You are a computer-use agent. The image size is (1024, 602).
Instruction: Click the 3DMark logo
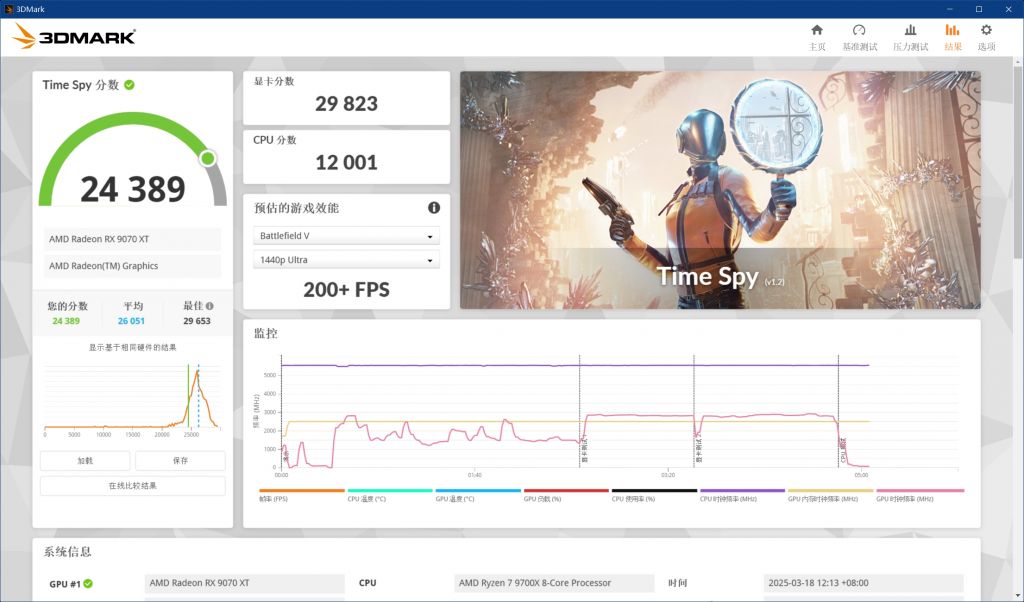(74, 38)
